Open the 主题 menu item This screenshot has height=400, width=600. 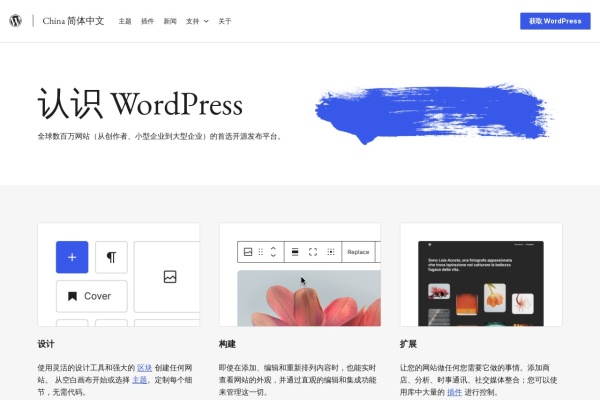coord(125,21)
